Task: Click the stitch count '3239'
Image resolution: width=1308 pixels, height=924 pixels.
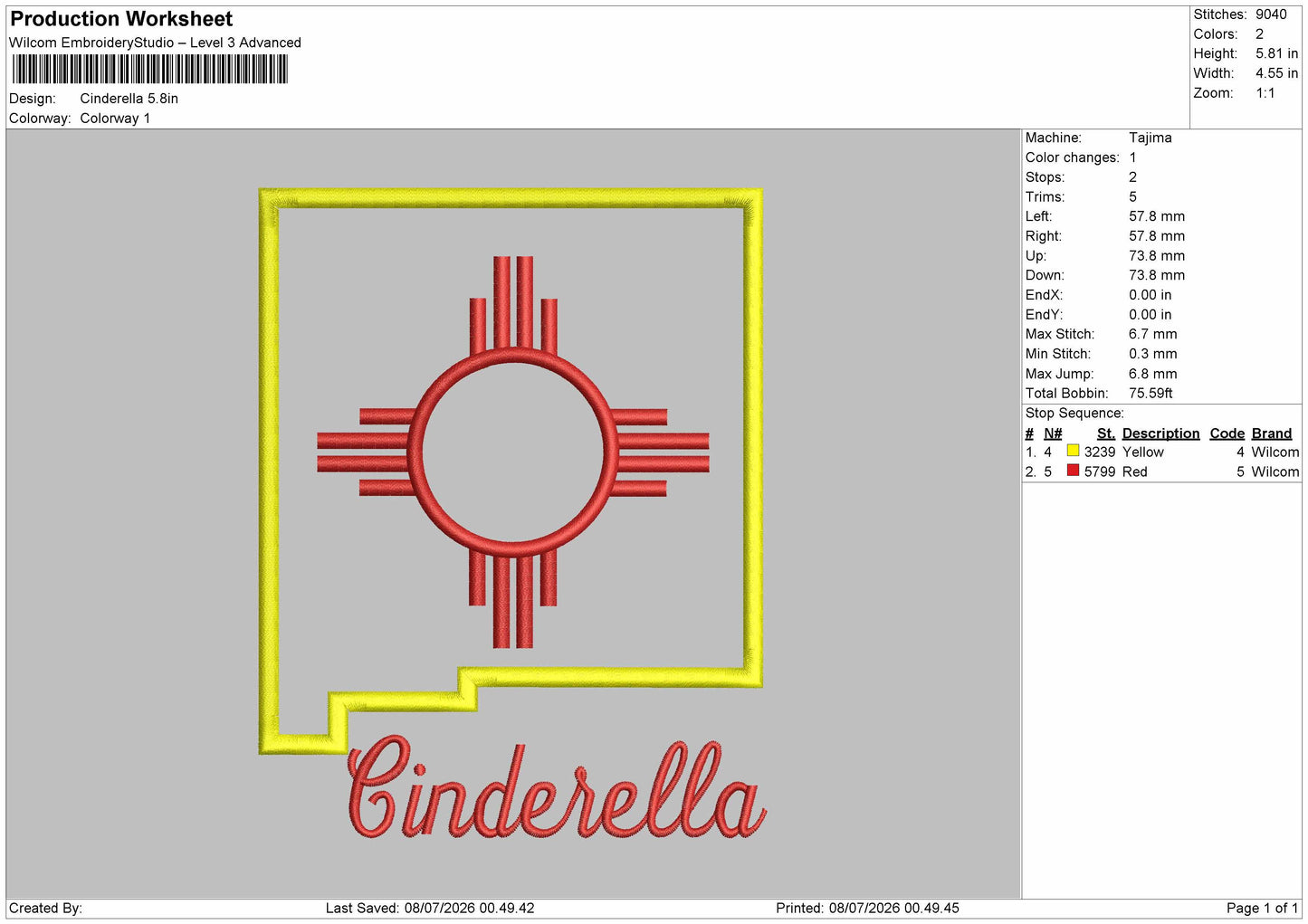Action: coord(1099,452)
